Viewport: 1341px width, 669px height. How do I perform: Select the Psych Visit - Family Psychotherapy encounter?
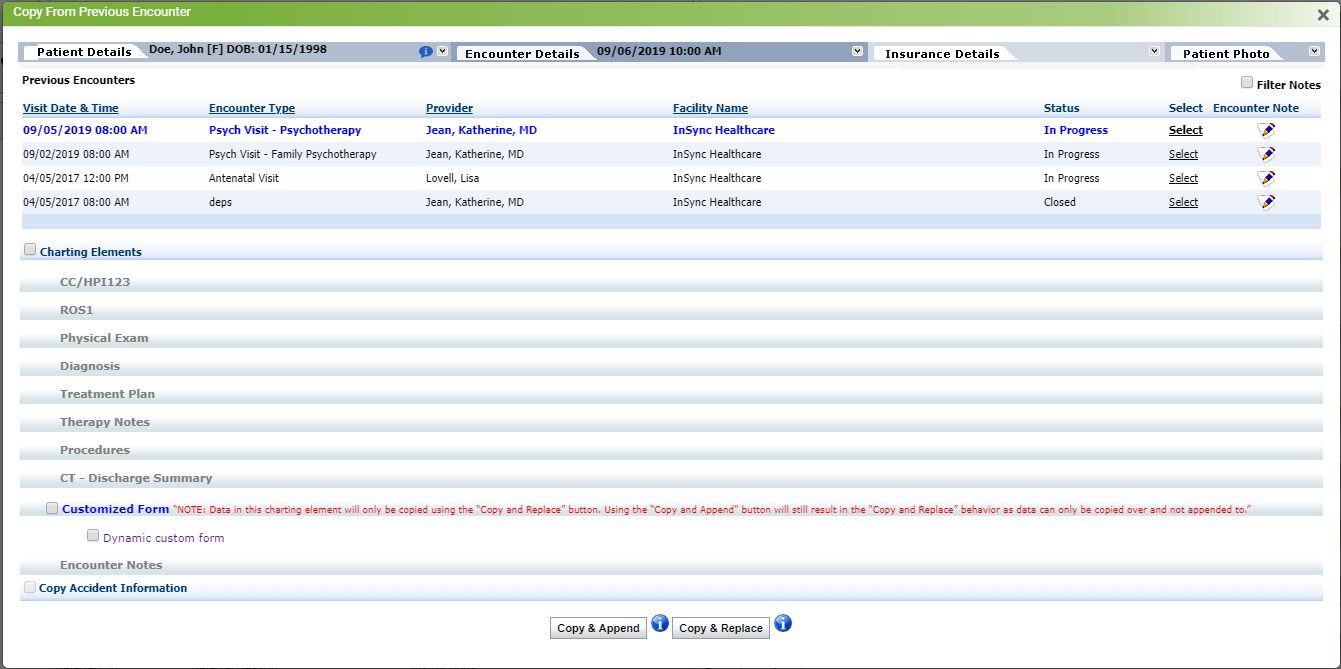1183,154
